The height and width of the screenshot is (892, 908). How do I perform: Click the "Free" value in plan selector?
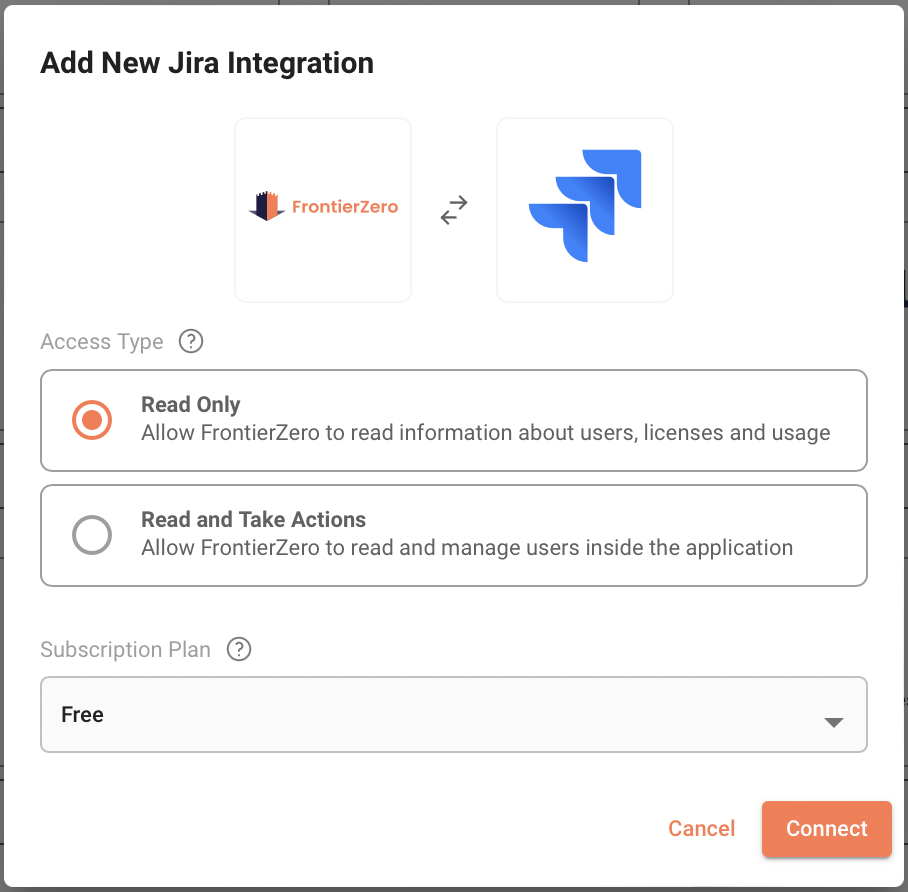point(83,715)
